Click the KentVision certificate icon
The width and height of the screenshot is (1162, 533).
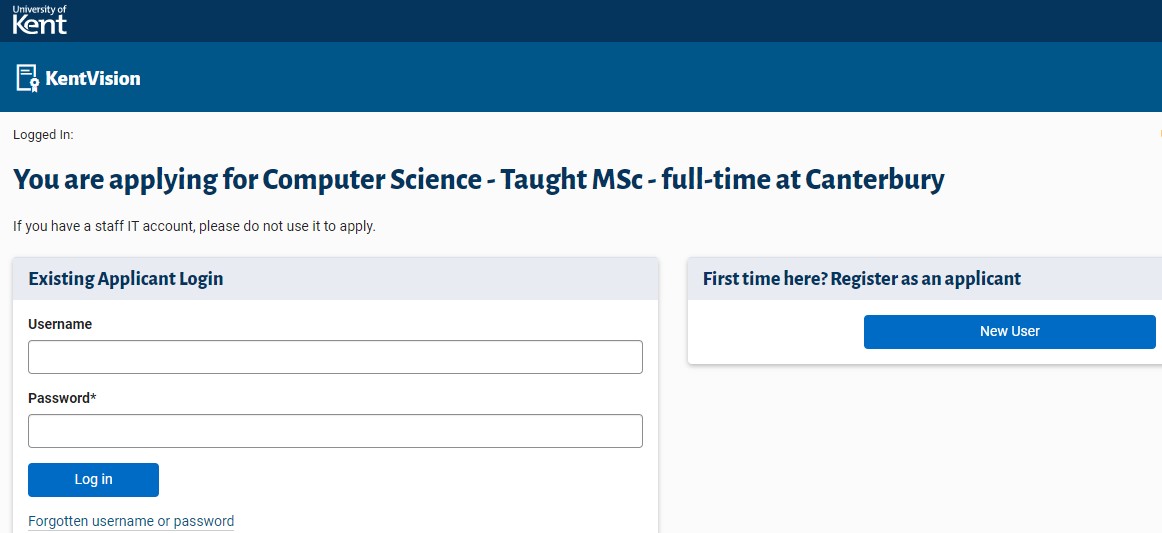27,78
